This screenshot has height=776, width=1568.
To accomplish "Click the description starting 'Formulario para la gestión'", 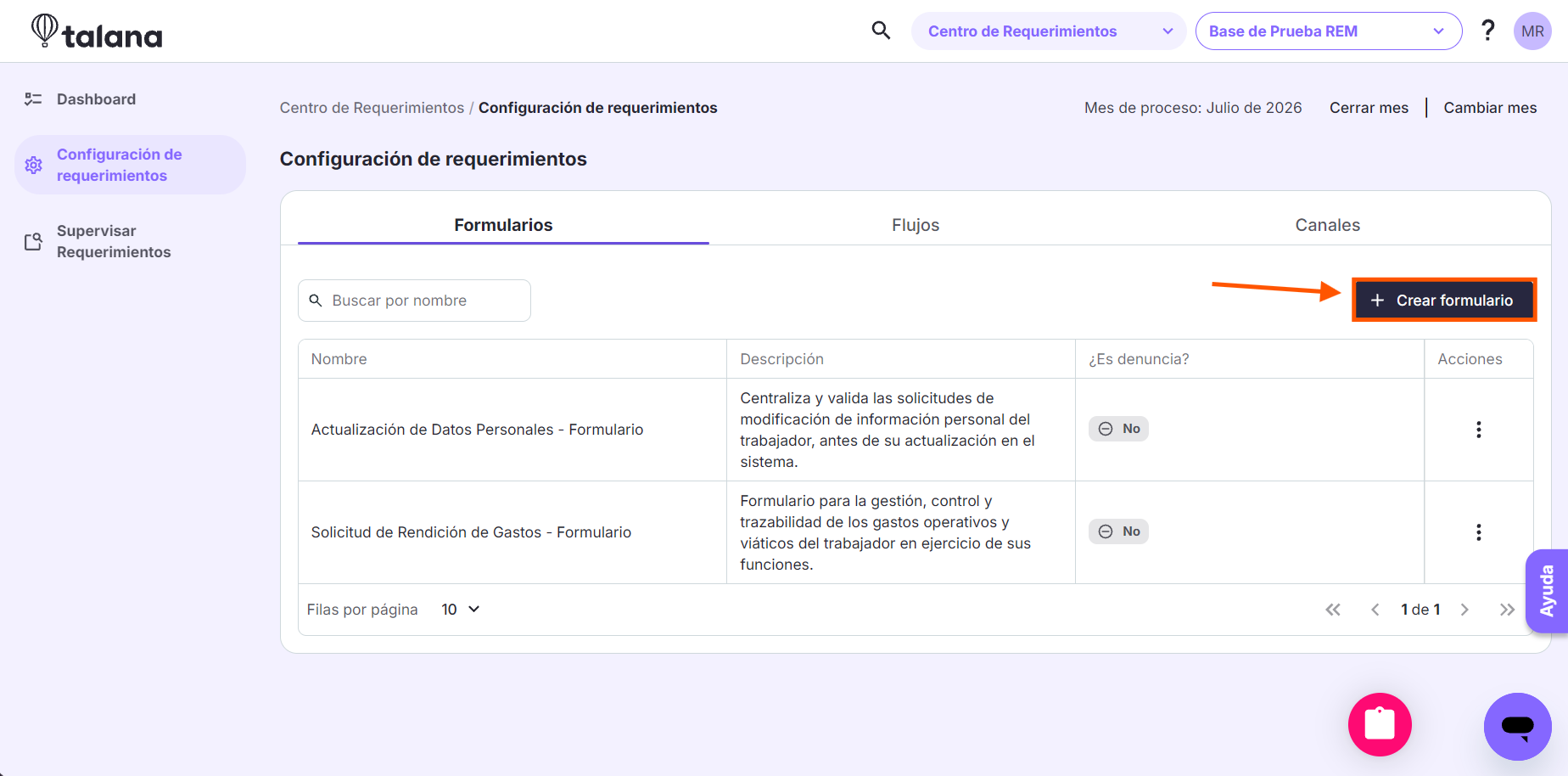I will [885, 532].
